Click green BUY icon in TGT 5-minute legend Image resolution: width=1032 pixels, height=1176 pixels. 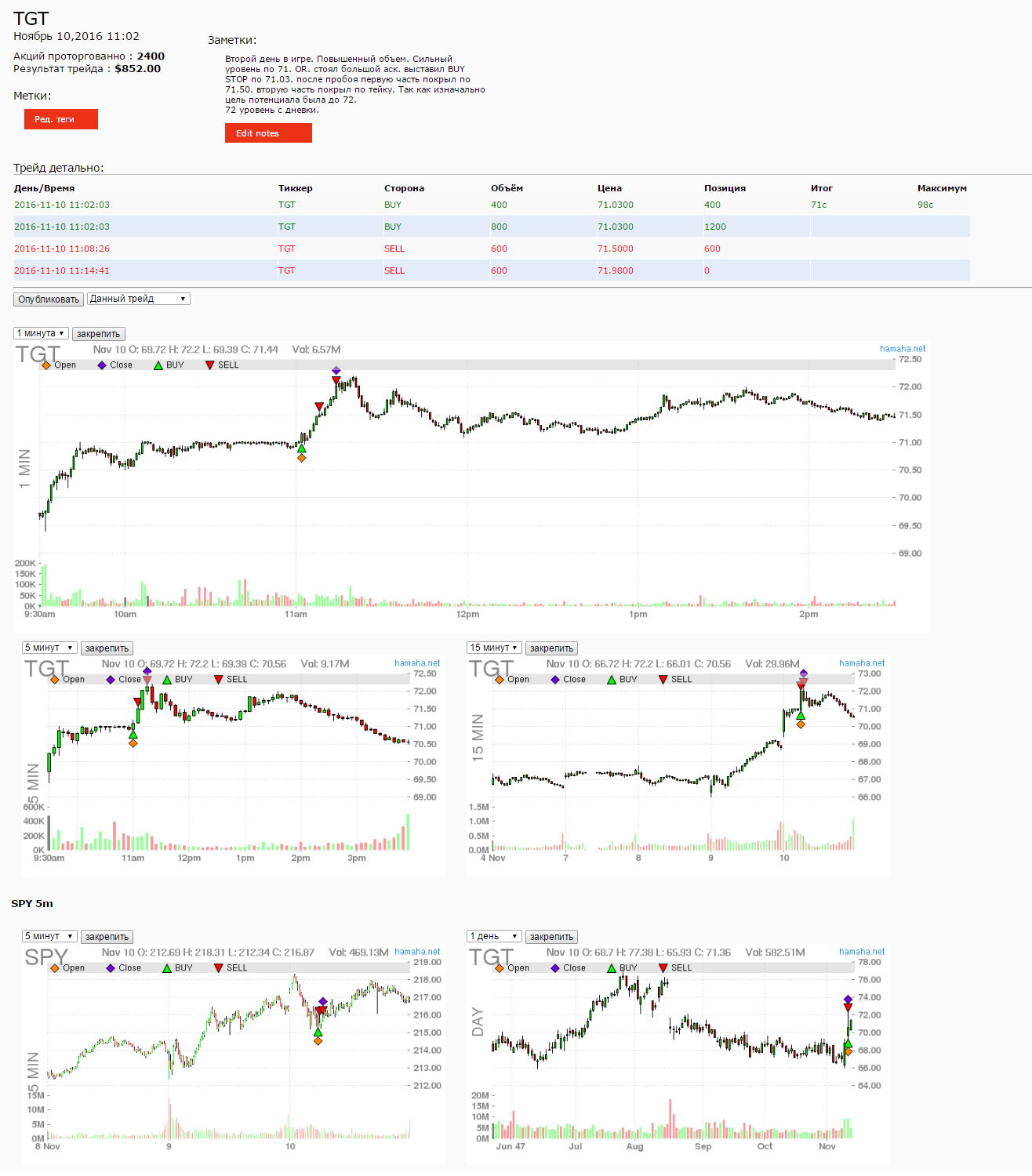(167, 680)
